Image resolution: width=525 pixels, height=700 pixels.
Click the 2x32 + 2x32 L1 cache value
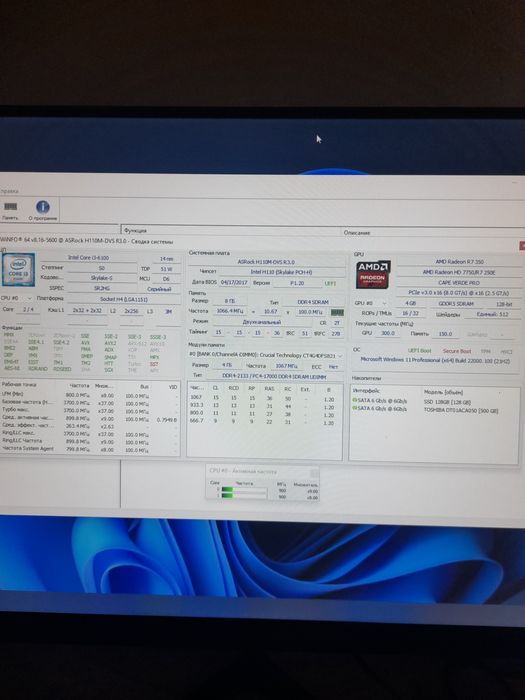(87, 311)
